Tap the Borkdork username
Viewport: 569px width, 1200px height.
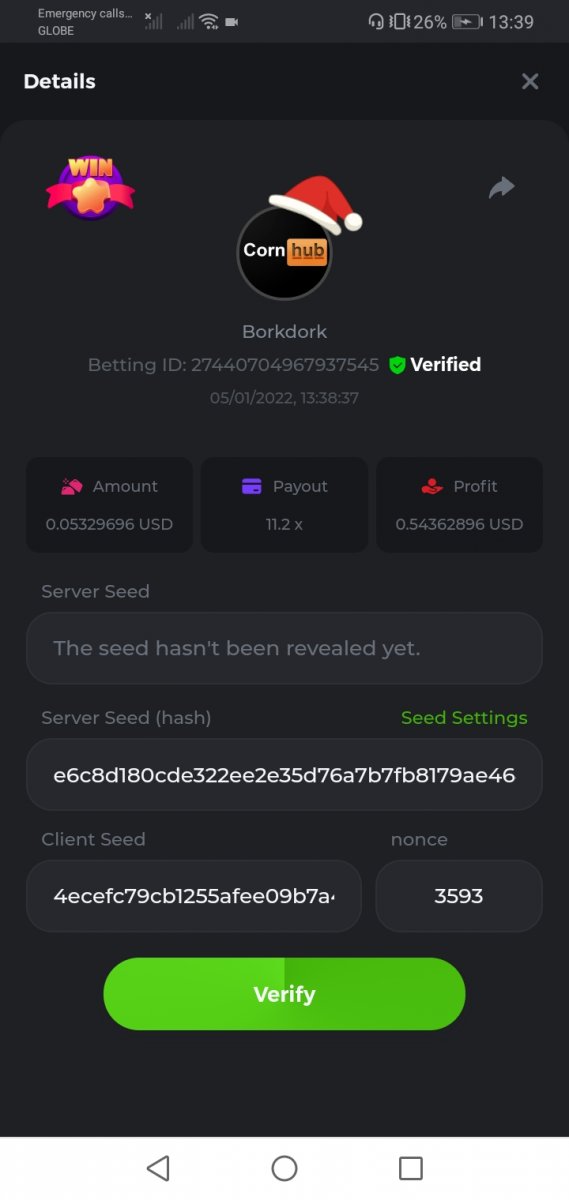point(284,331)
